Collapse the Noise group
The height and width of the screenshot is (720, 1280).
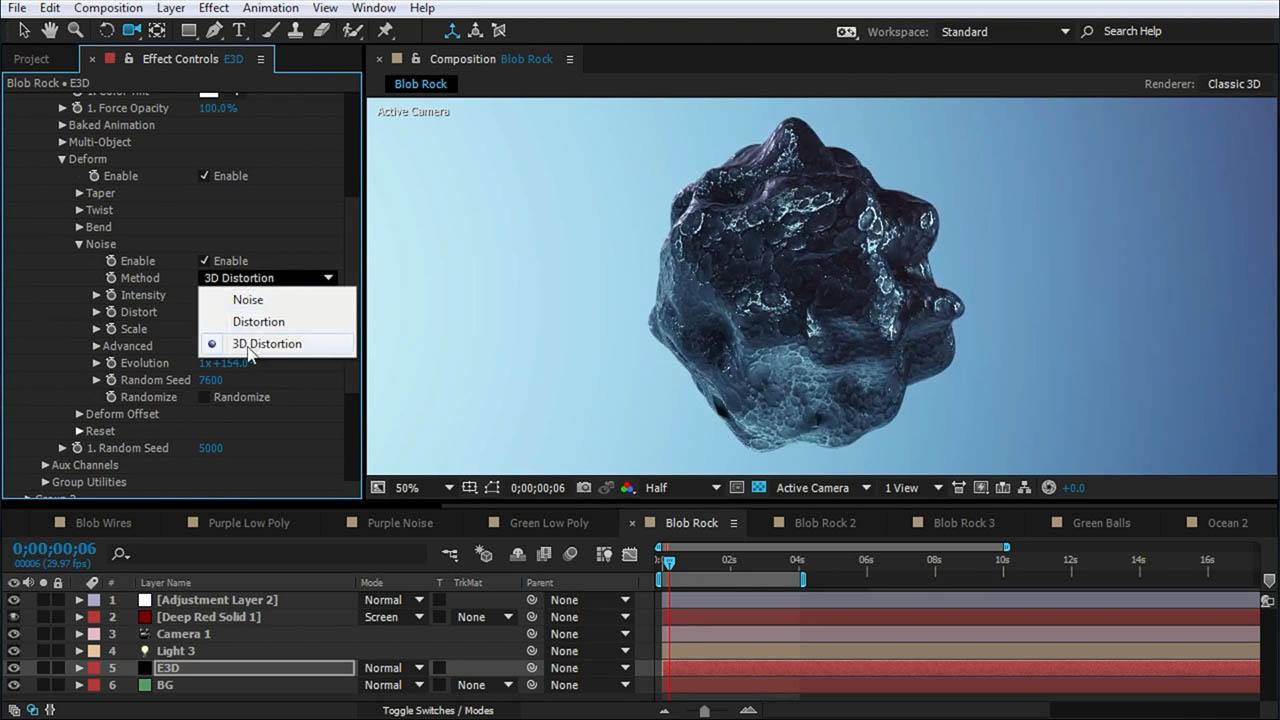[x=80, y=244]
